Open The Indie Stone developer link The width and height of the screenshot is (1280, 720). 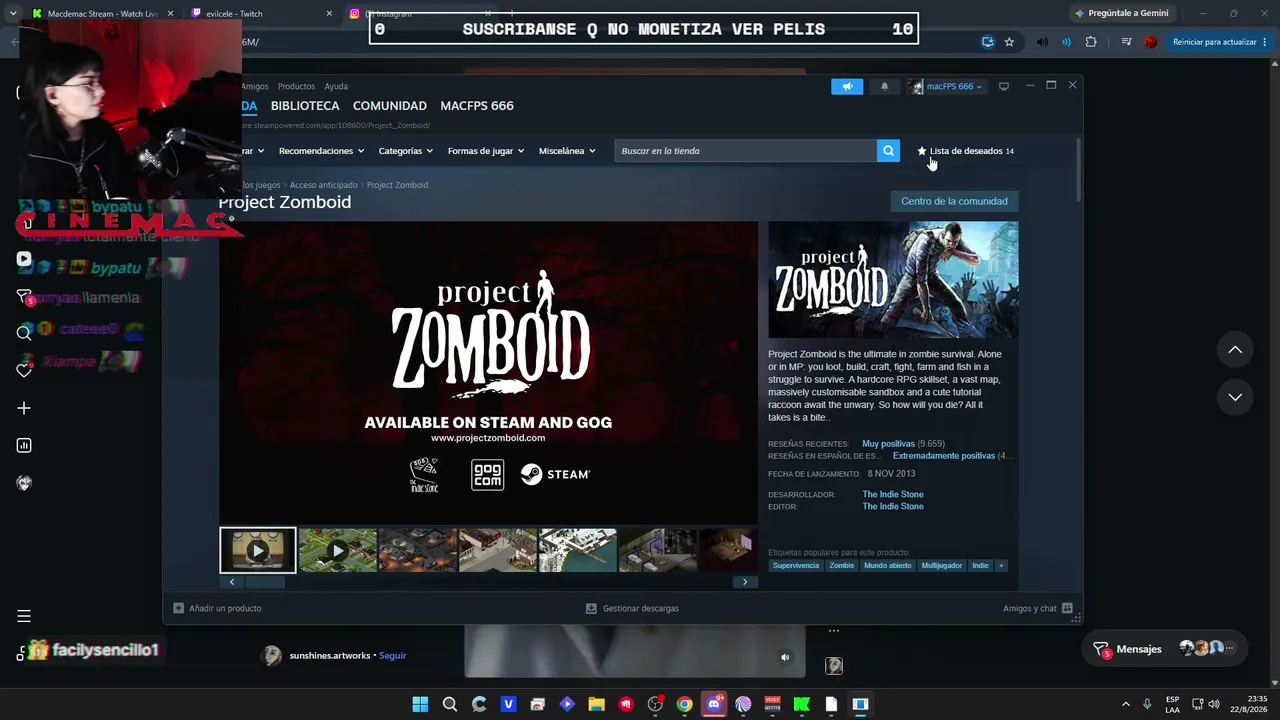(x=893, y=494)
